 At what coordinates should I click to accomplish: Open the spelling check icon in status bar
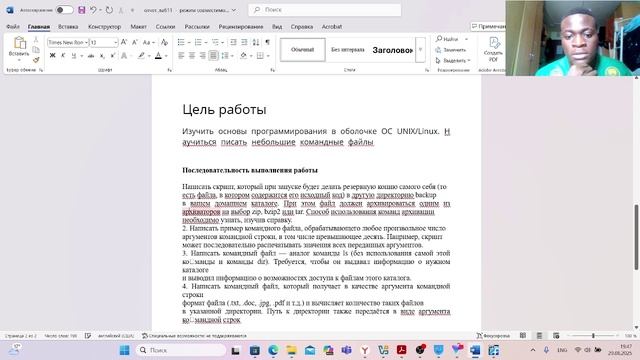[88, 336]
